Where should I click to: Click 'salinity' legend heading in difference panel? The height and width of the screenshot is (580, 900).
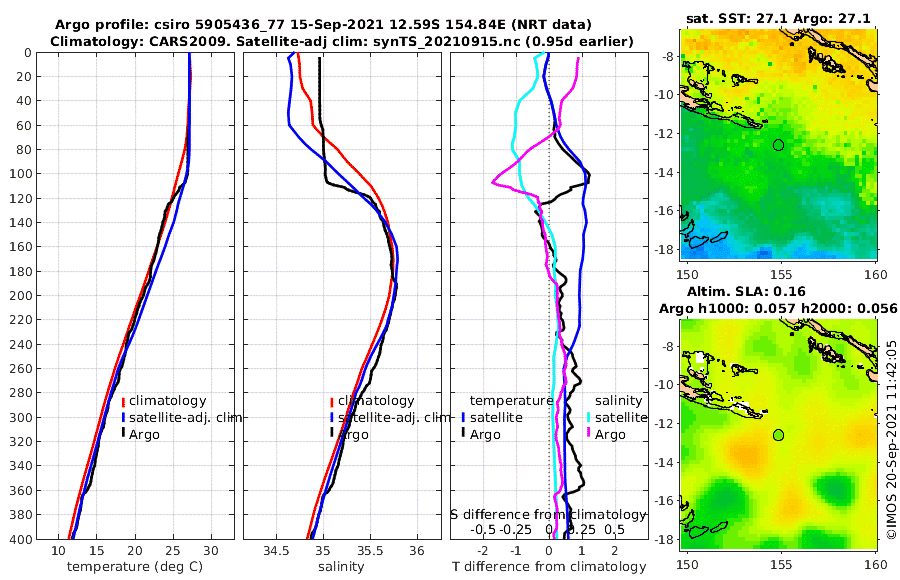(618, 400)
